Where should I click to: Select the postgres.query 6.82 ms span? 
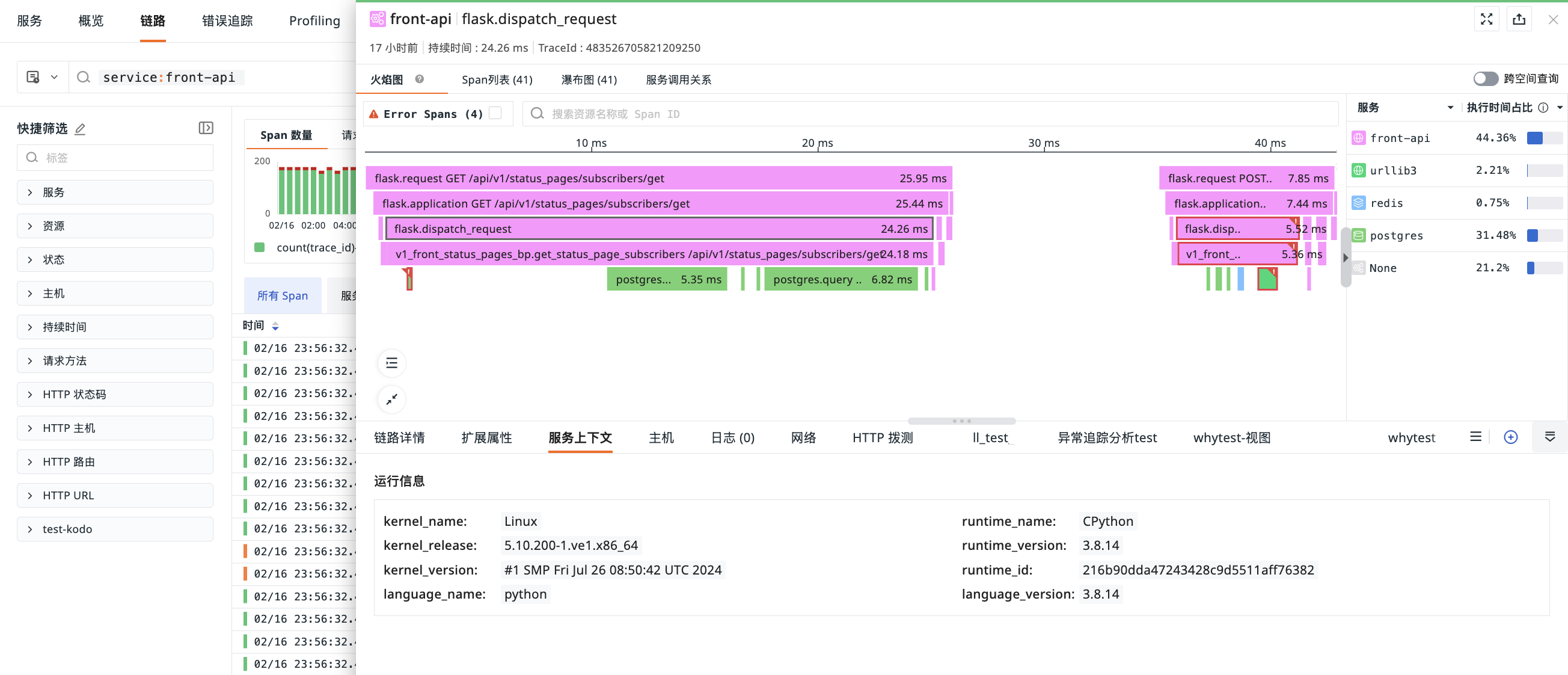pos(841,279)
